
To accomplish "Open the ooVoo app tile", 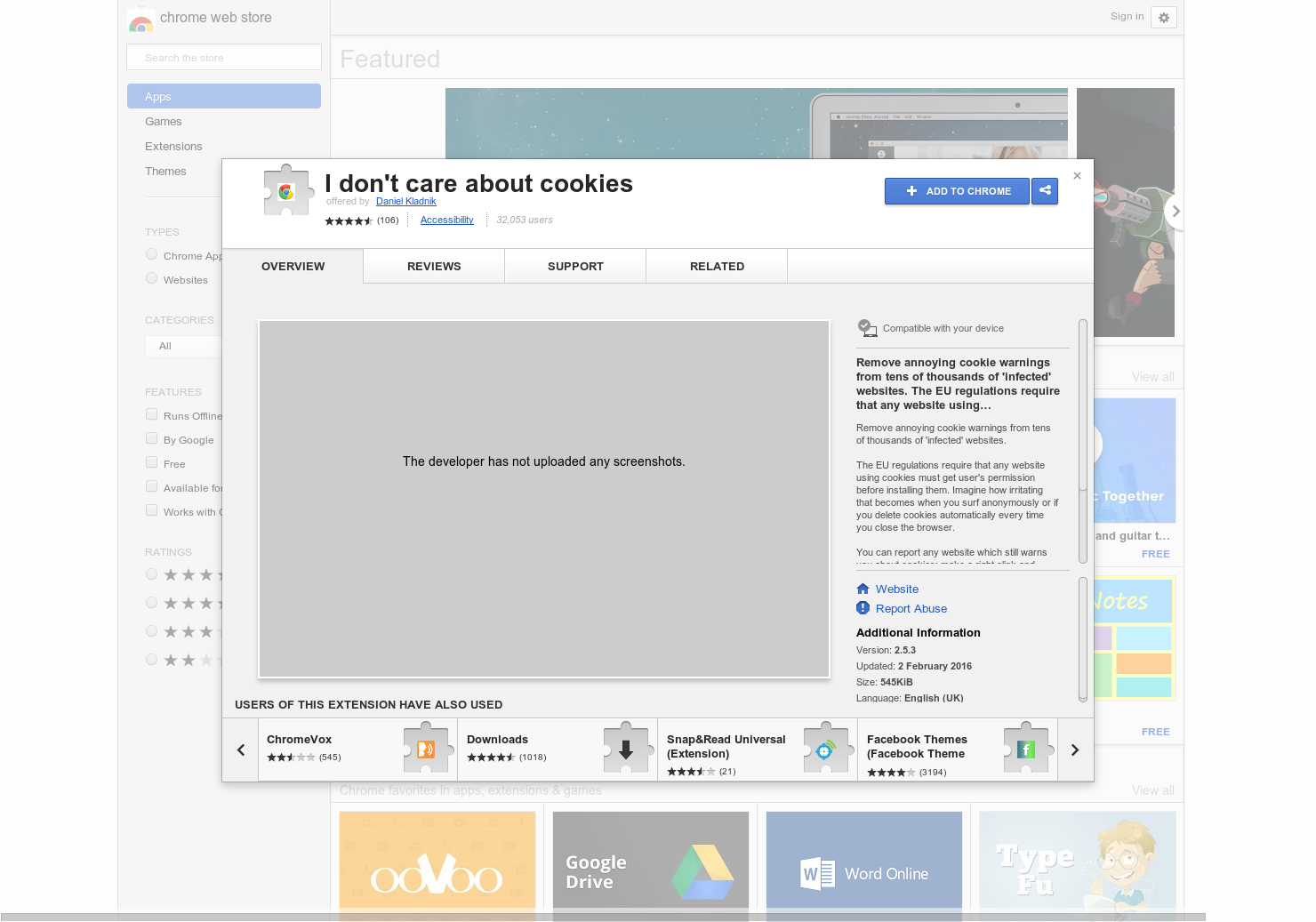I will [x=437, y=866].
